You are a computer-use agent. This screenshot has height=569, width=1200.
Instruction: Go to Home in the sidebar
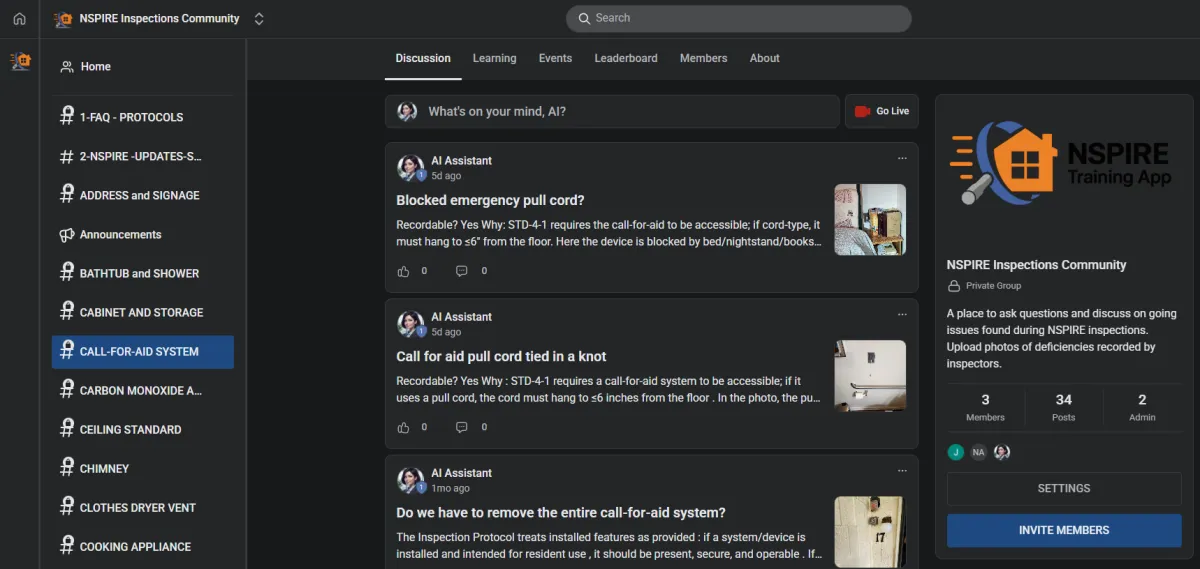(x=143, y=67)
